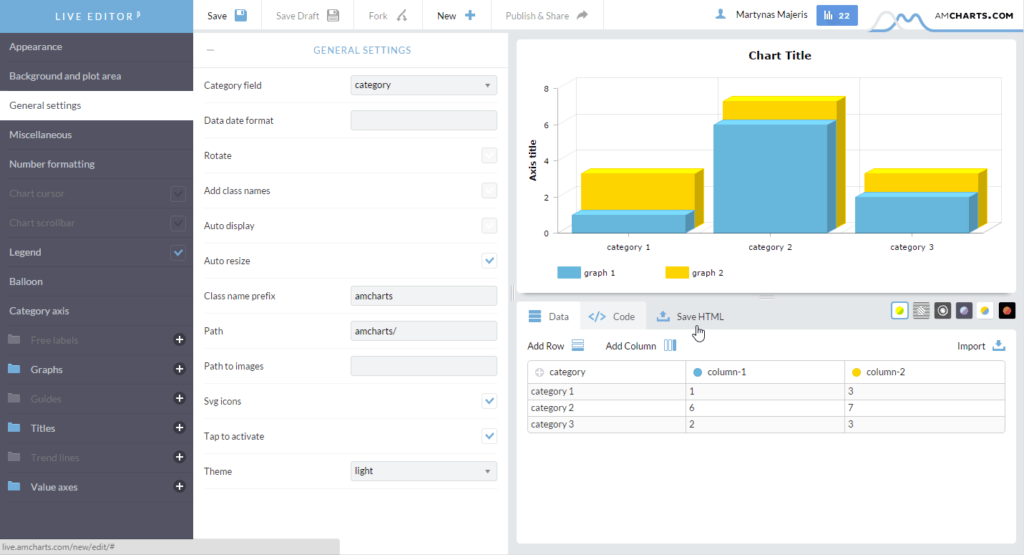This screenshot has height=555, width=1024.
Task: Switch to the Code tab
Action: tap(612, 317)
